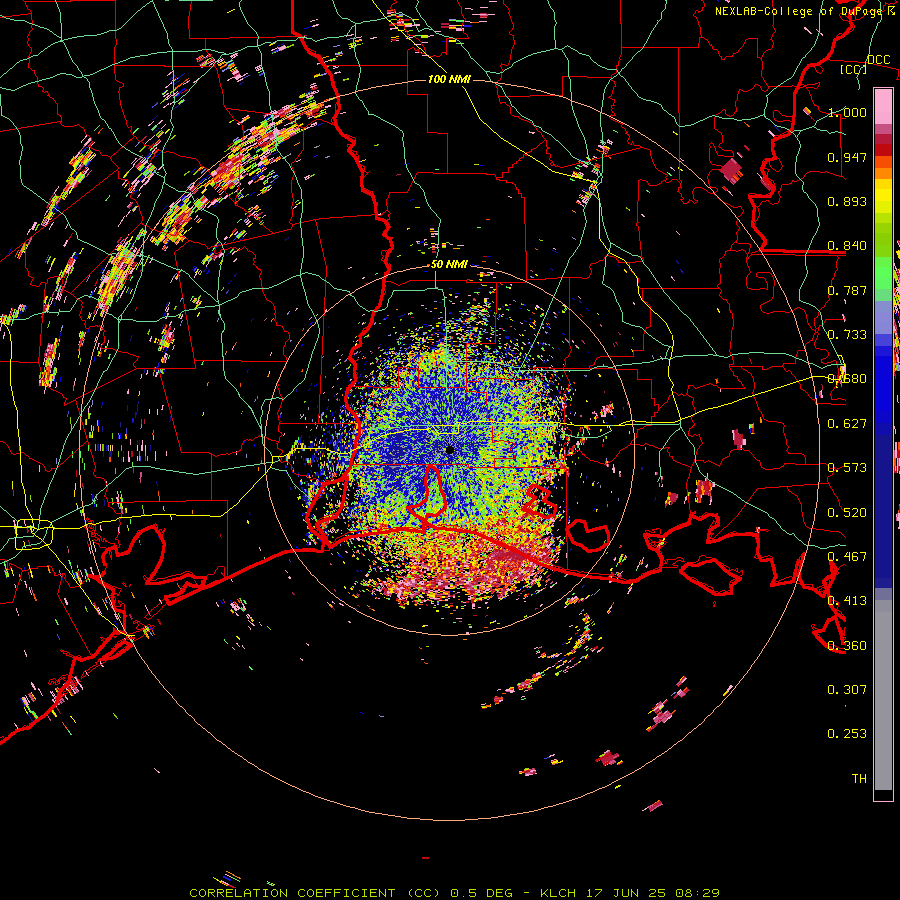
Task: Pick the bright green swatch beside 0.787
Action: (x=883, y=276)
